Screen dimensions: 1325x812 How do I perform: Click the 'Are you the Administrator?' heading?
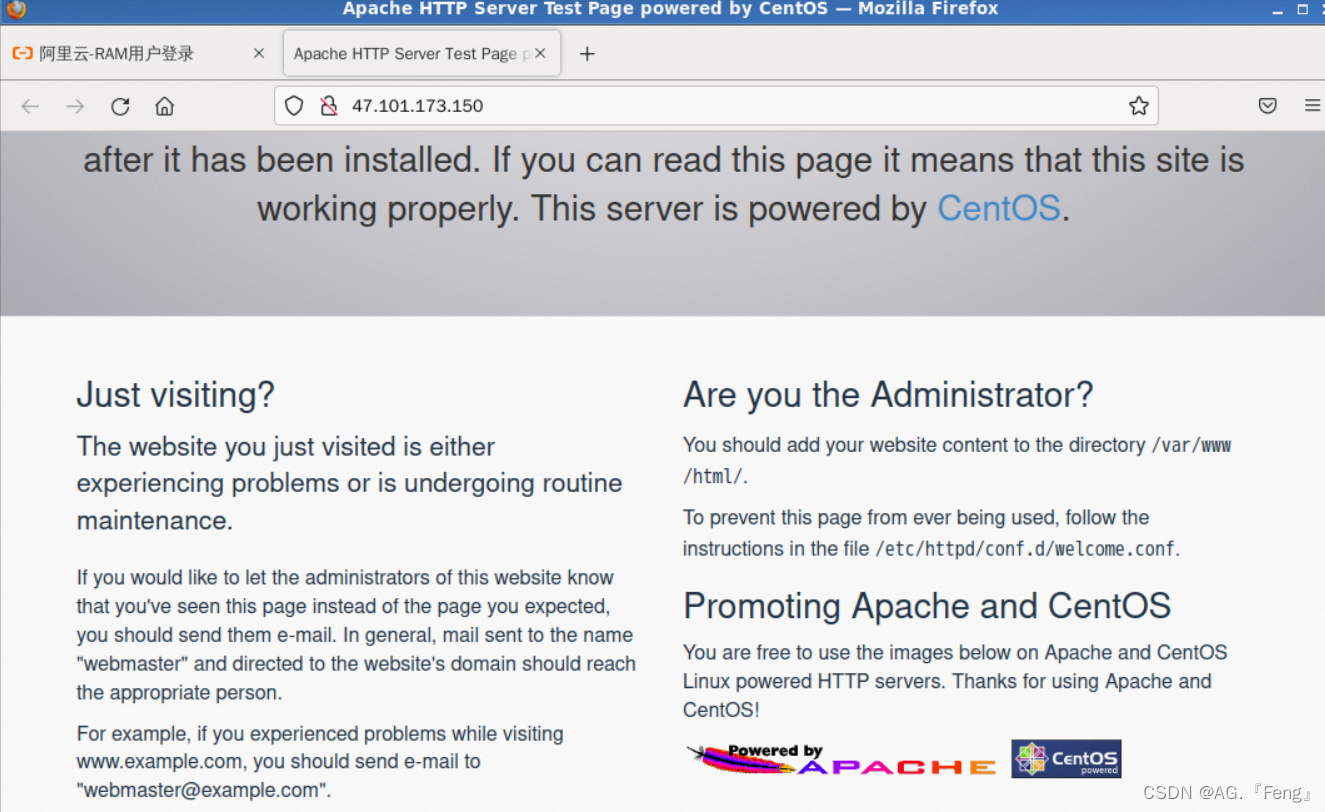888,395
